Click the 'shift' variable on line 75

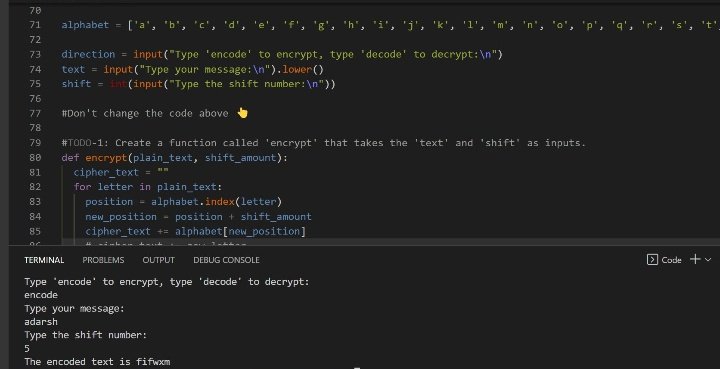76,84
